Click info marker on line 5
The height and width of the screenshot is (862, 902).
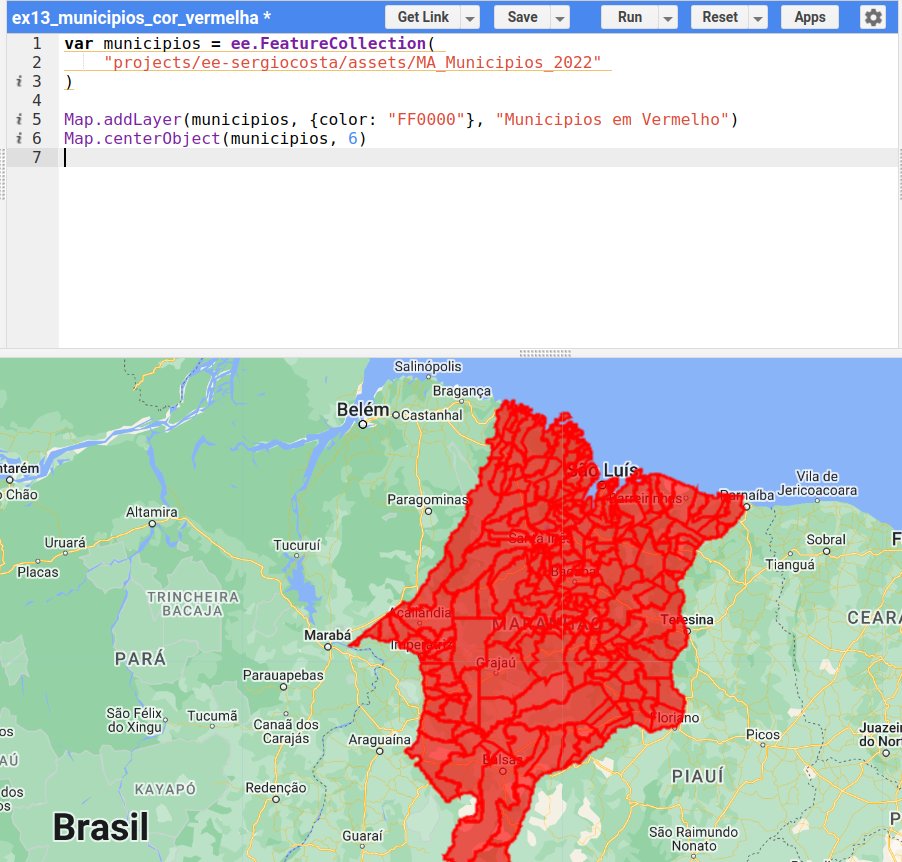click(19, 119)
